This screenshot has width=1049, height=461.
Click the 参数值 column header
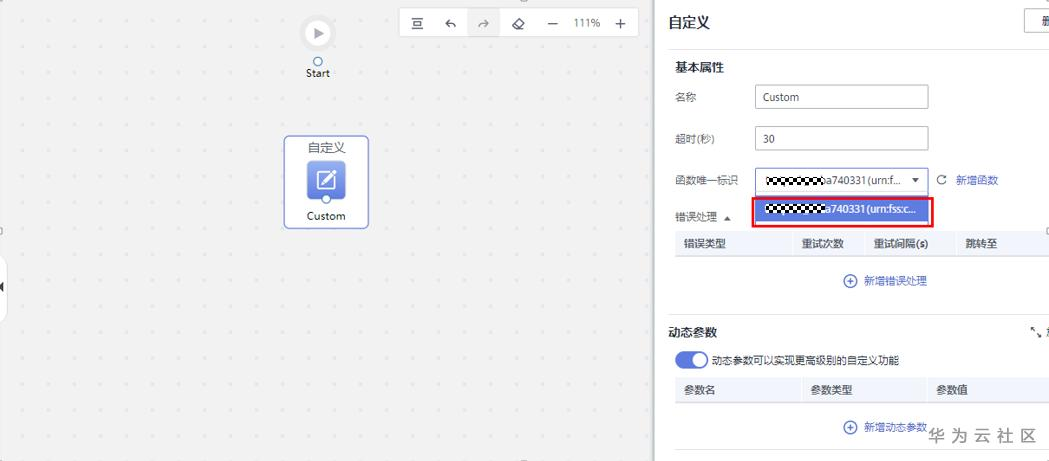951,390
